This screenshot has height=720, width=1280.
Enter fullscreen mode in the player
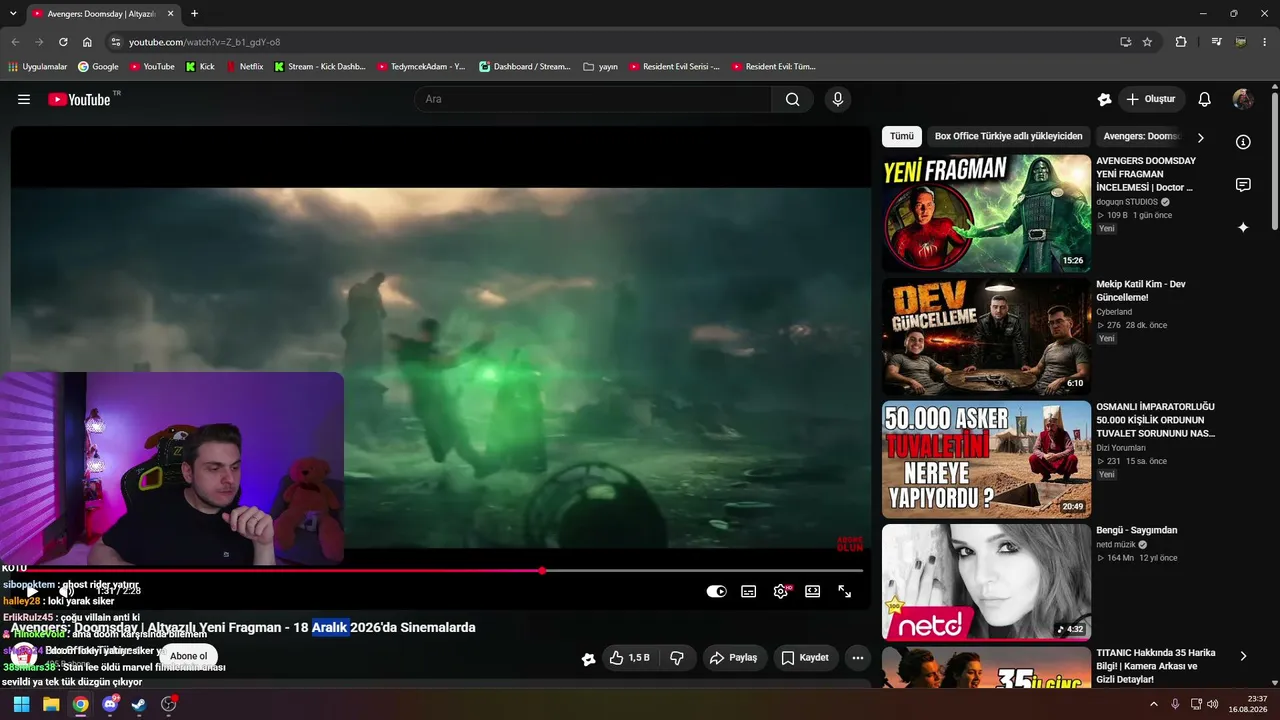[845, 591]
